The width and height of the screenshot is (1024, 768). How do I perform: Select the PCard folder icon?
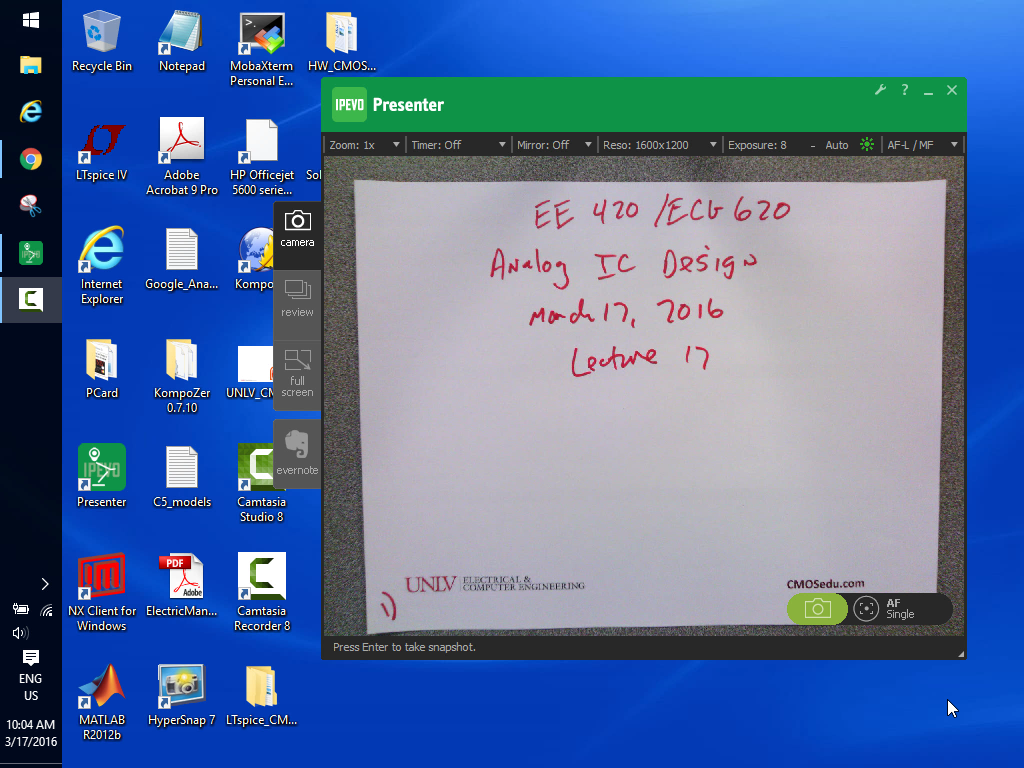click(102, 368)
